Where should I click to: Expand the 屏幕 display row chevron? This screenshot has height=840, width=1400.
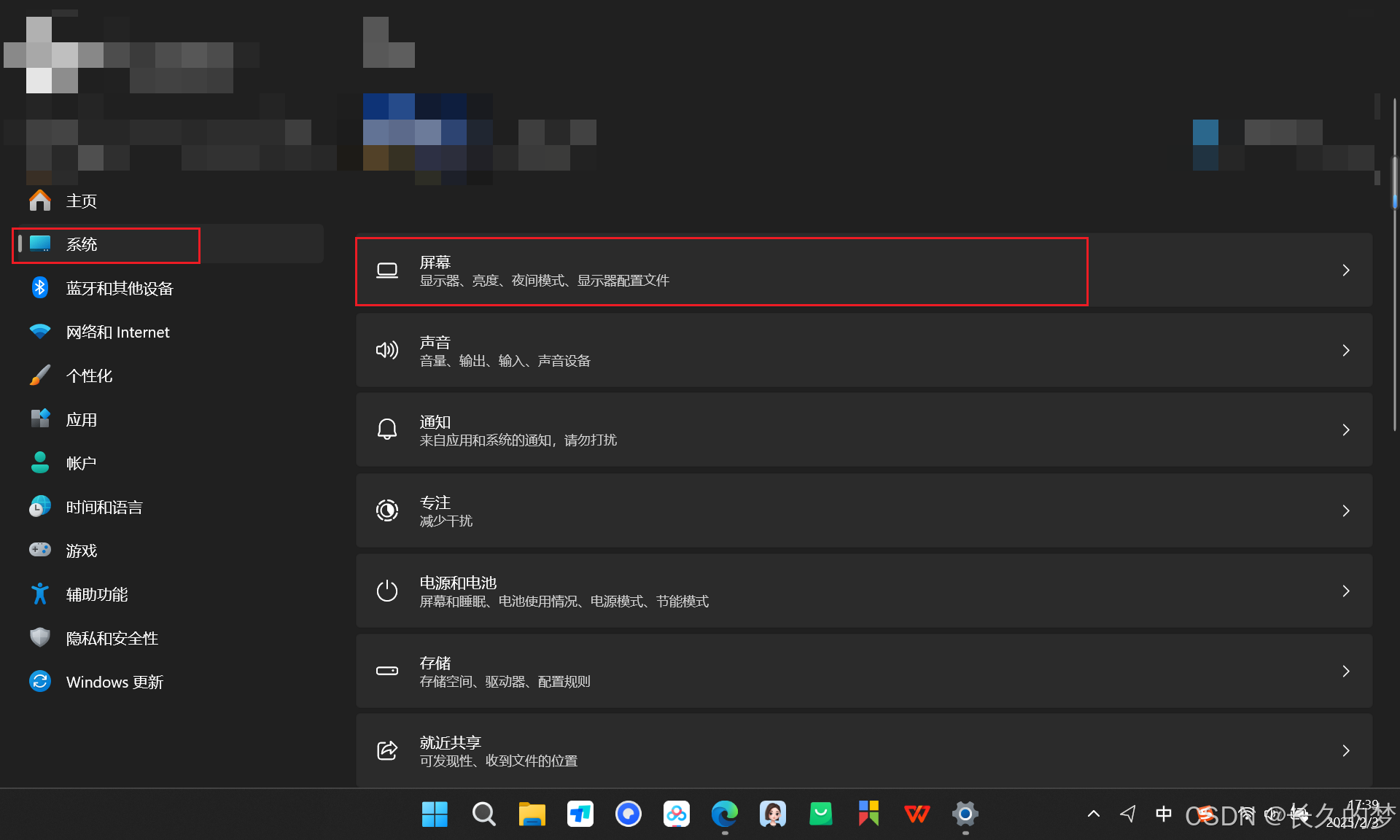(1346, 271)
